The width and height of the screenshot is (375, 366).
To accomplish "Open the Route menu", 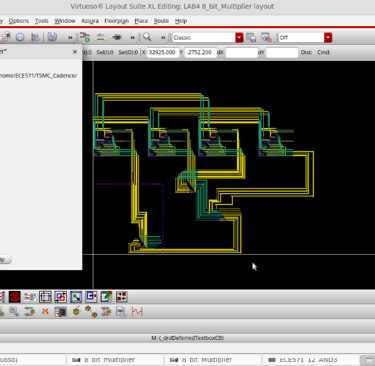I will pyautogui.click(x=161, y=21).
